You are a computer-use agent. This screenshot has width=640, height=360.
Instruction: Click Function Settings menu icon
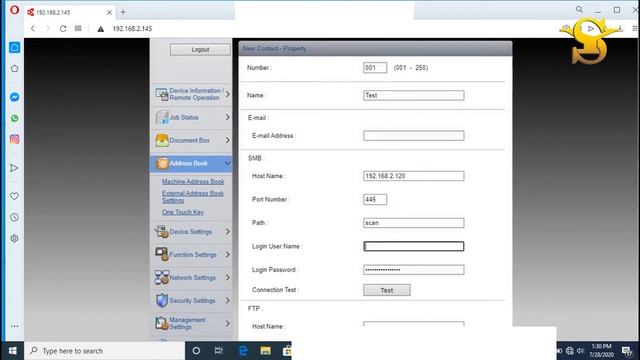pyautogui.click(x=162, y=254)
